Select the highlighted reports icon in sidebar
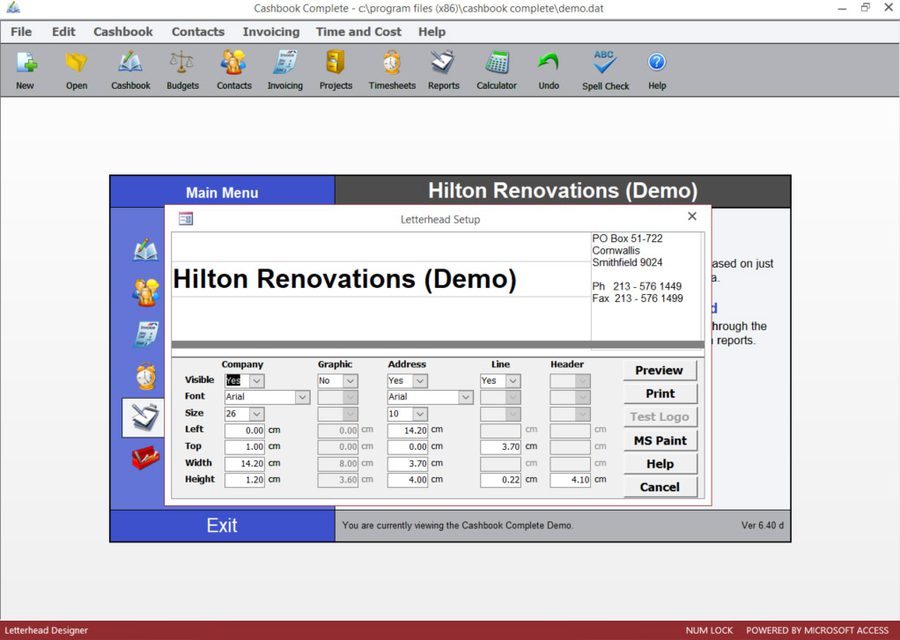 click(x=143, y=417)
